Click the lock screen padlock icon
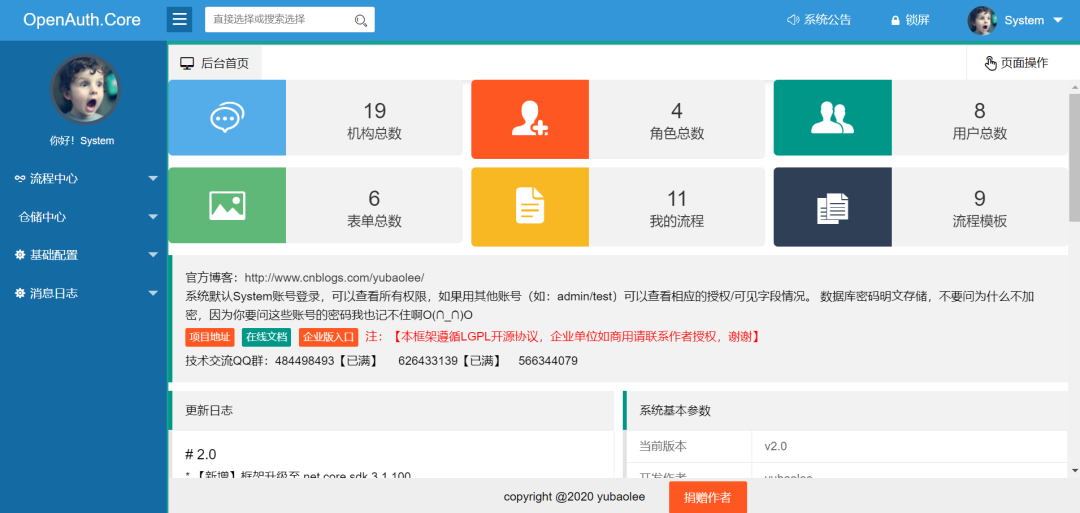 click(x=895, y=21)
